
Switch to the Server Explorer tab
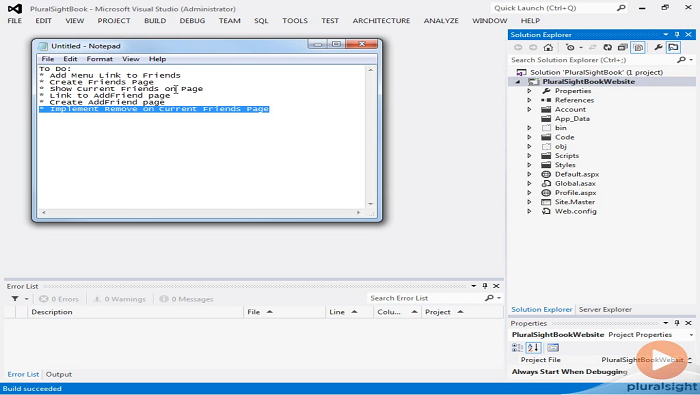pos(605,309)
